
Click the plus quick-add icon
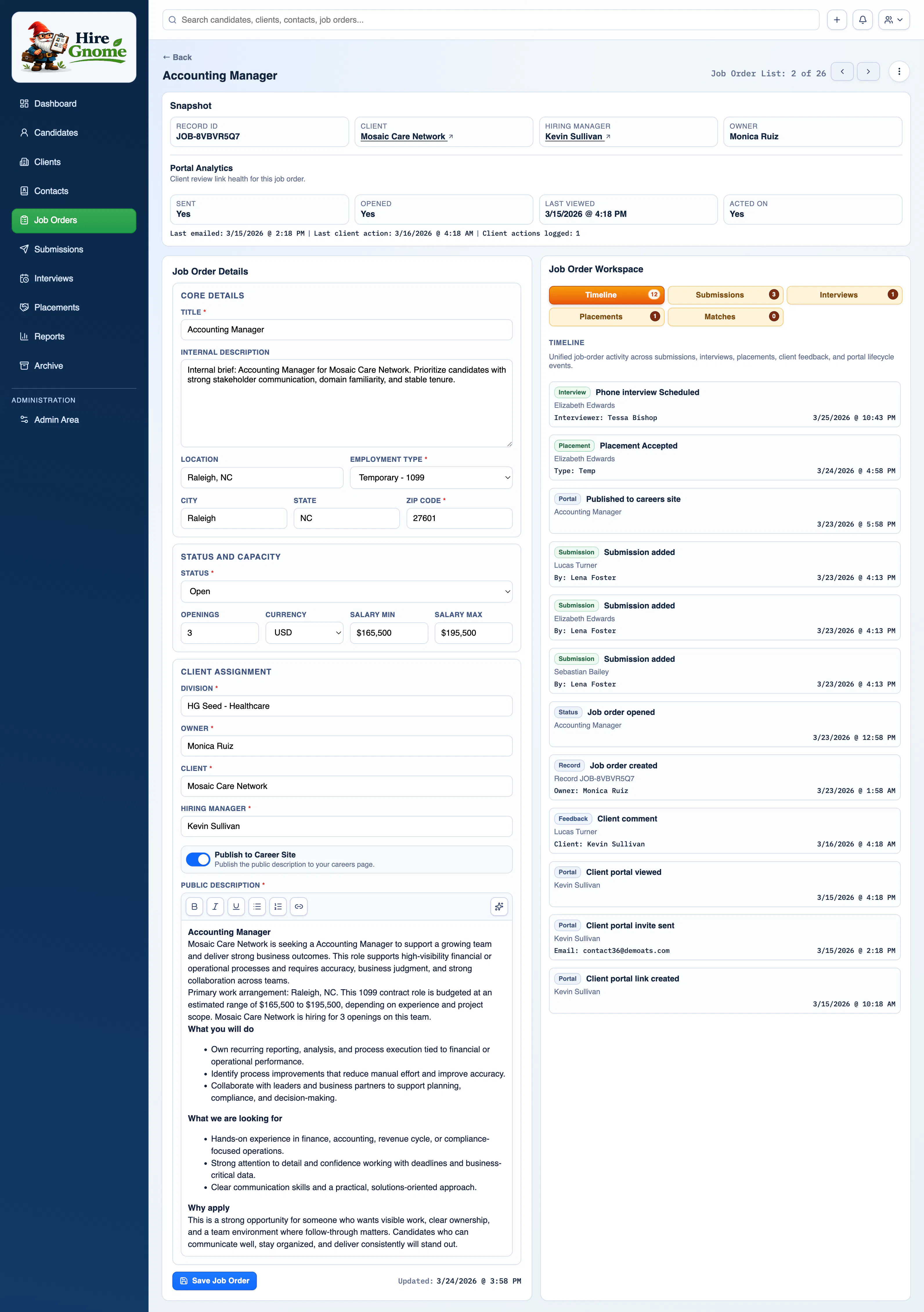(837, 20)
